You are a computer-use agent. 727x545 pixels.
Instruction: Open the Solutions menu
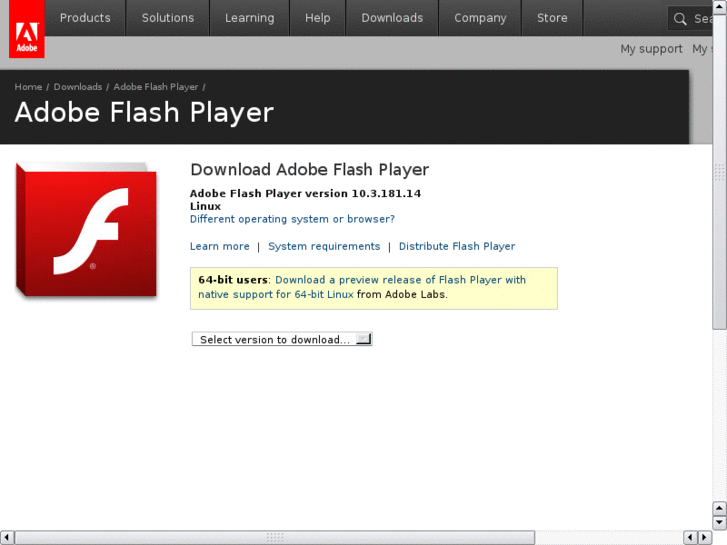168,18
